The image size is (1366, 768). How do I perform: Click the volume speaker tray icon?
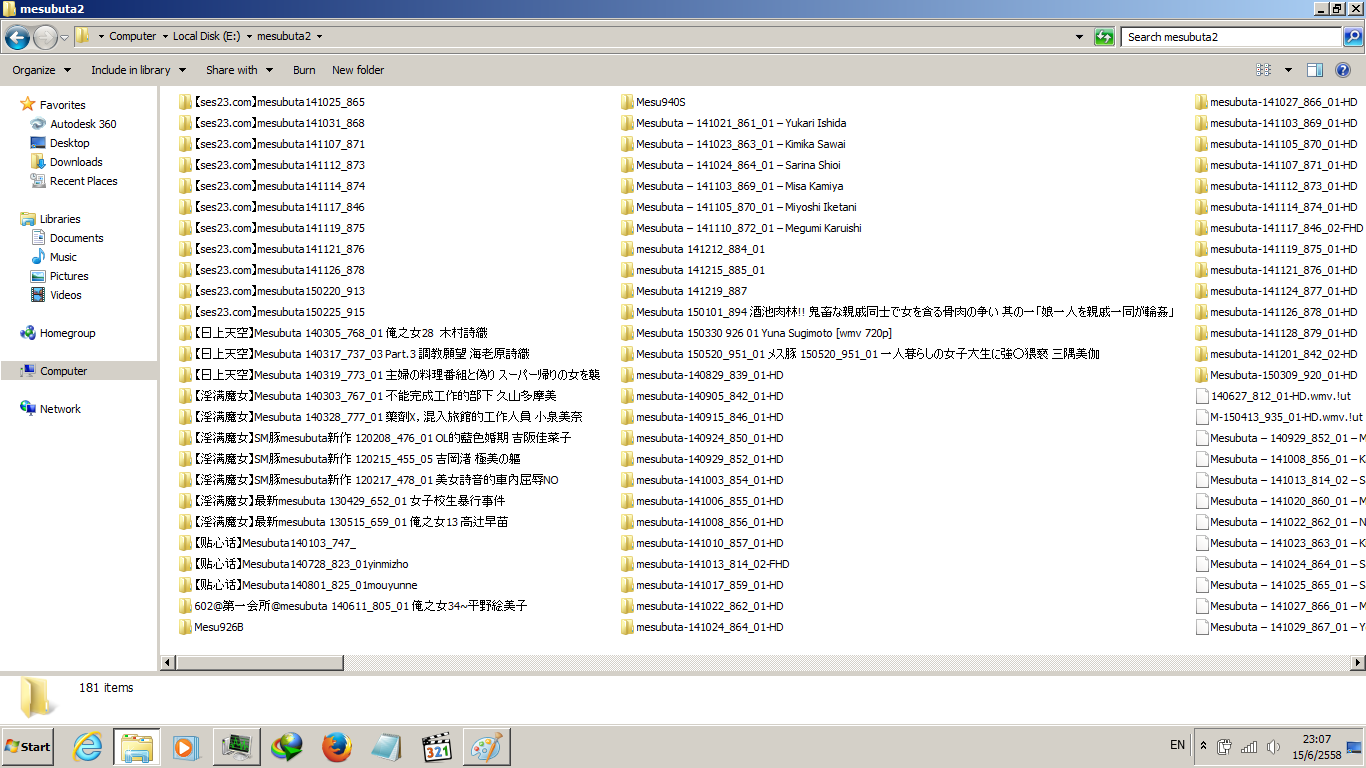pos(1273,746)
